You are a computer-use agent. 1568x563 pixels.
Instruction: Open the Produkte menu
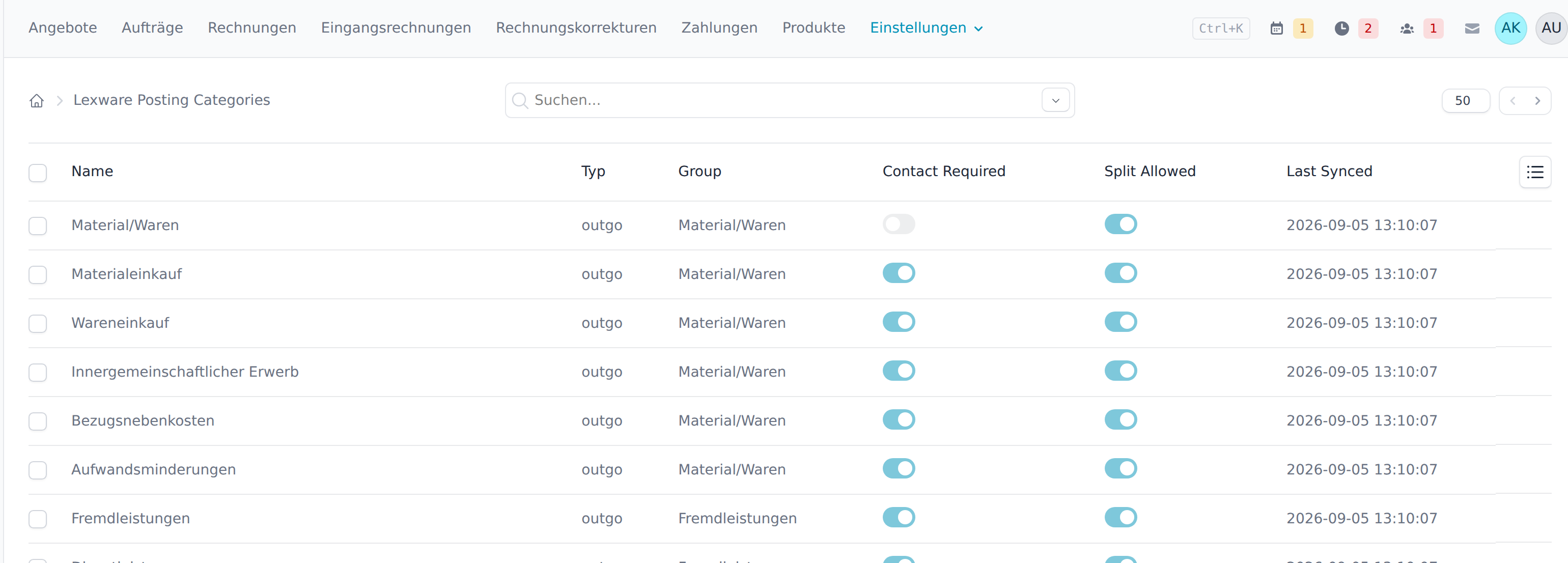[813, 28]
